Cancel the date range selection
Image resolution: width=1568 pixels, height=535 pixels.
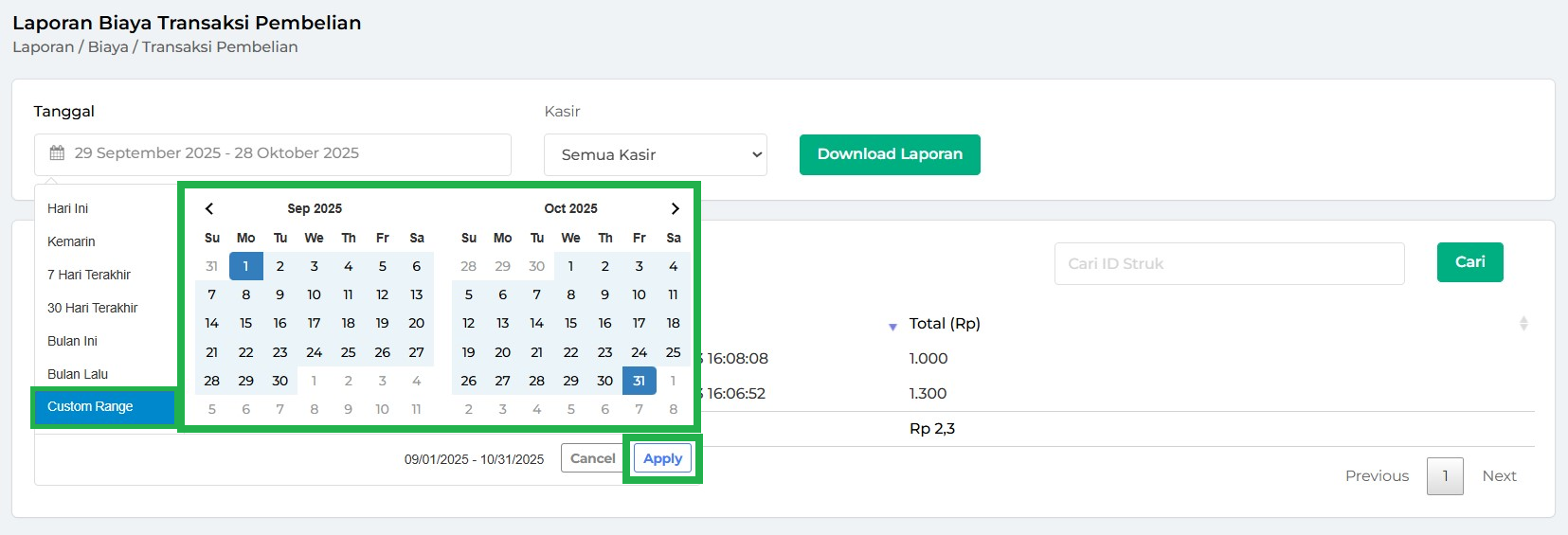pyautogui.click(x=592, y=458)
